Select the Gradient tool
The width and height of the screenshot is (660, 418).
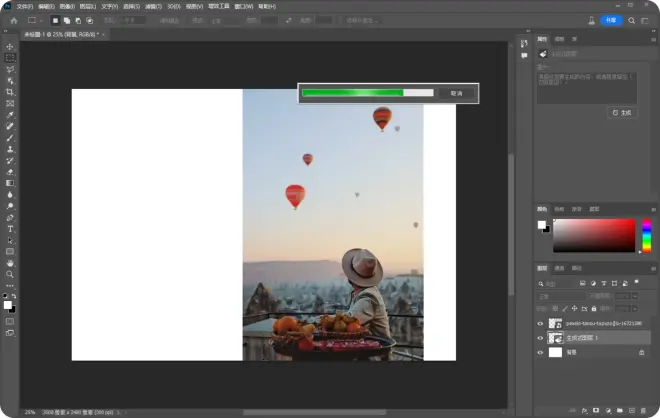pyautogui.click(x=10, y=183)
